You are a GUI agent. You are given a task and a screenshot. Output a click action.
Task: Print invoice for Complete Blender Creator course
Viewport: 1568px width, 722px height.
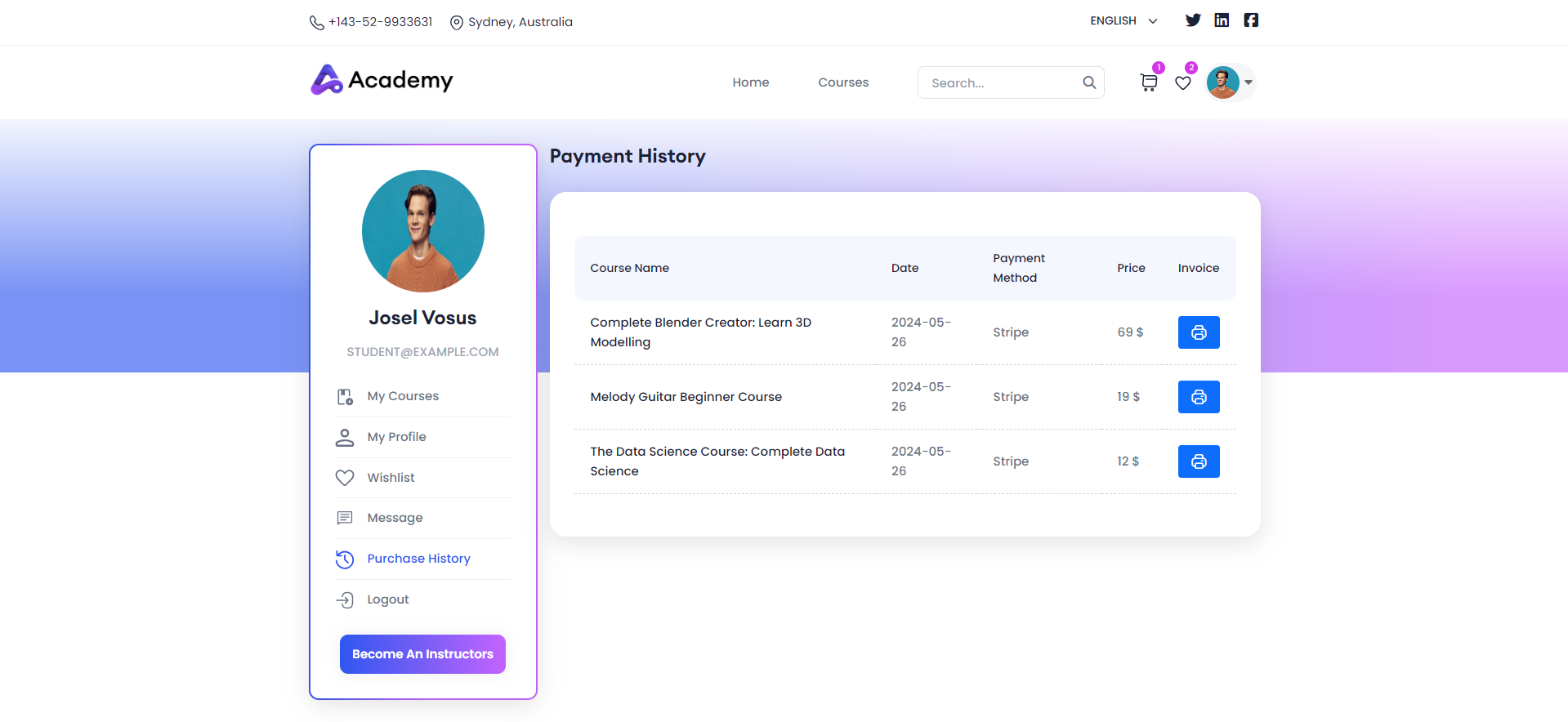(1198, 332)
